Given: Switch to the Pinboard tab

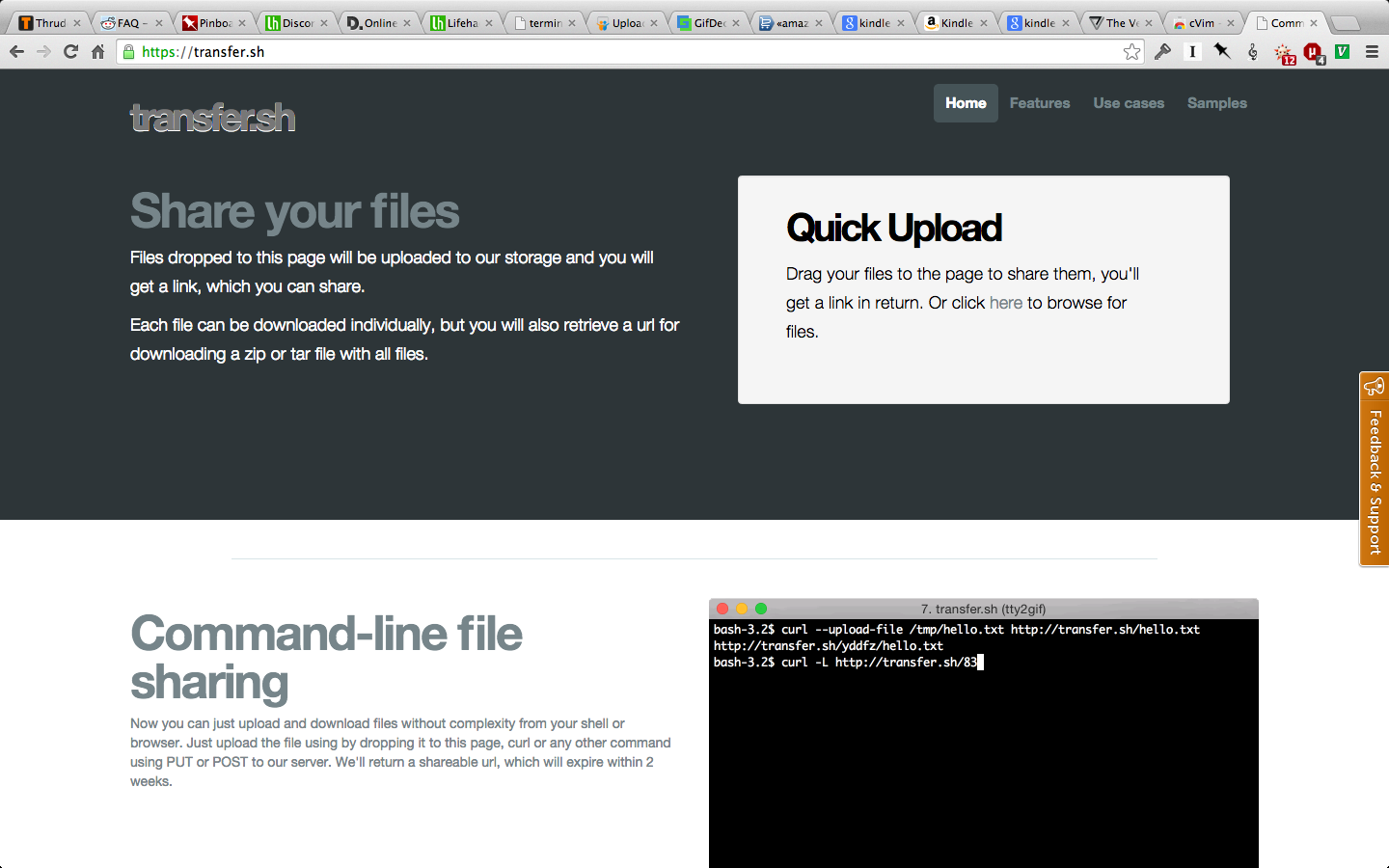Looking at the screenshot, I should [212, 23].
